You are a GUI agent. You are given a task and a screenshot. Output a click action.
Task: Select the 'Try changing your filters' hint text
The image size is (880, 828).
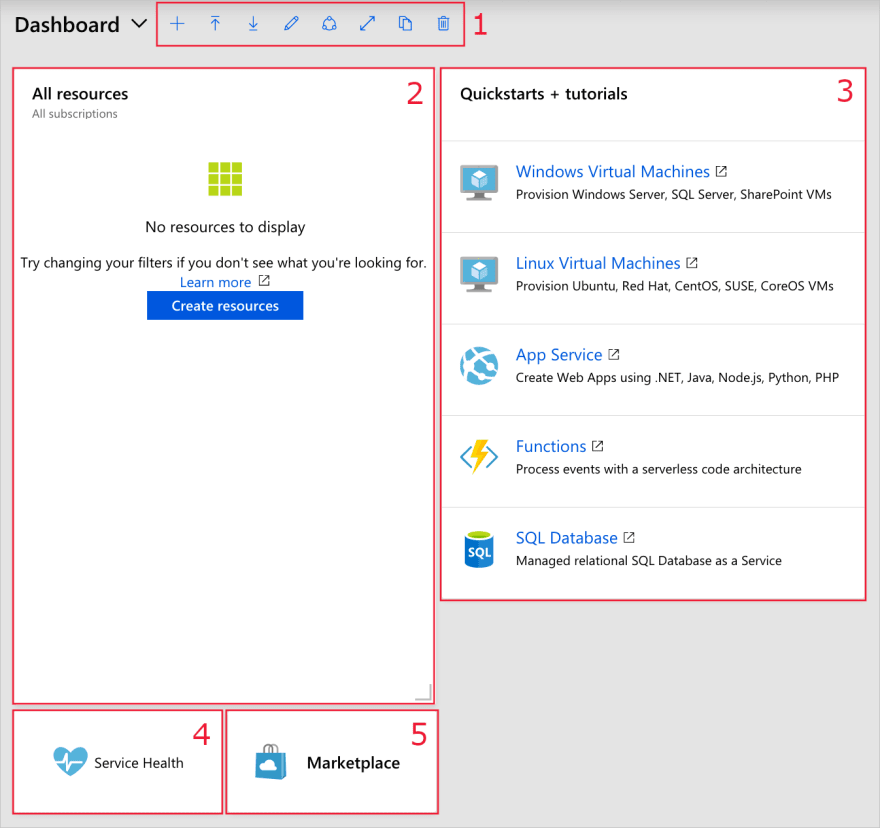[223, 263]
